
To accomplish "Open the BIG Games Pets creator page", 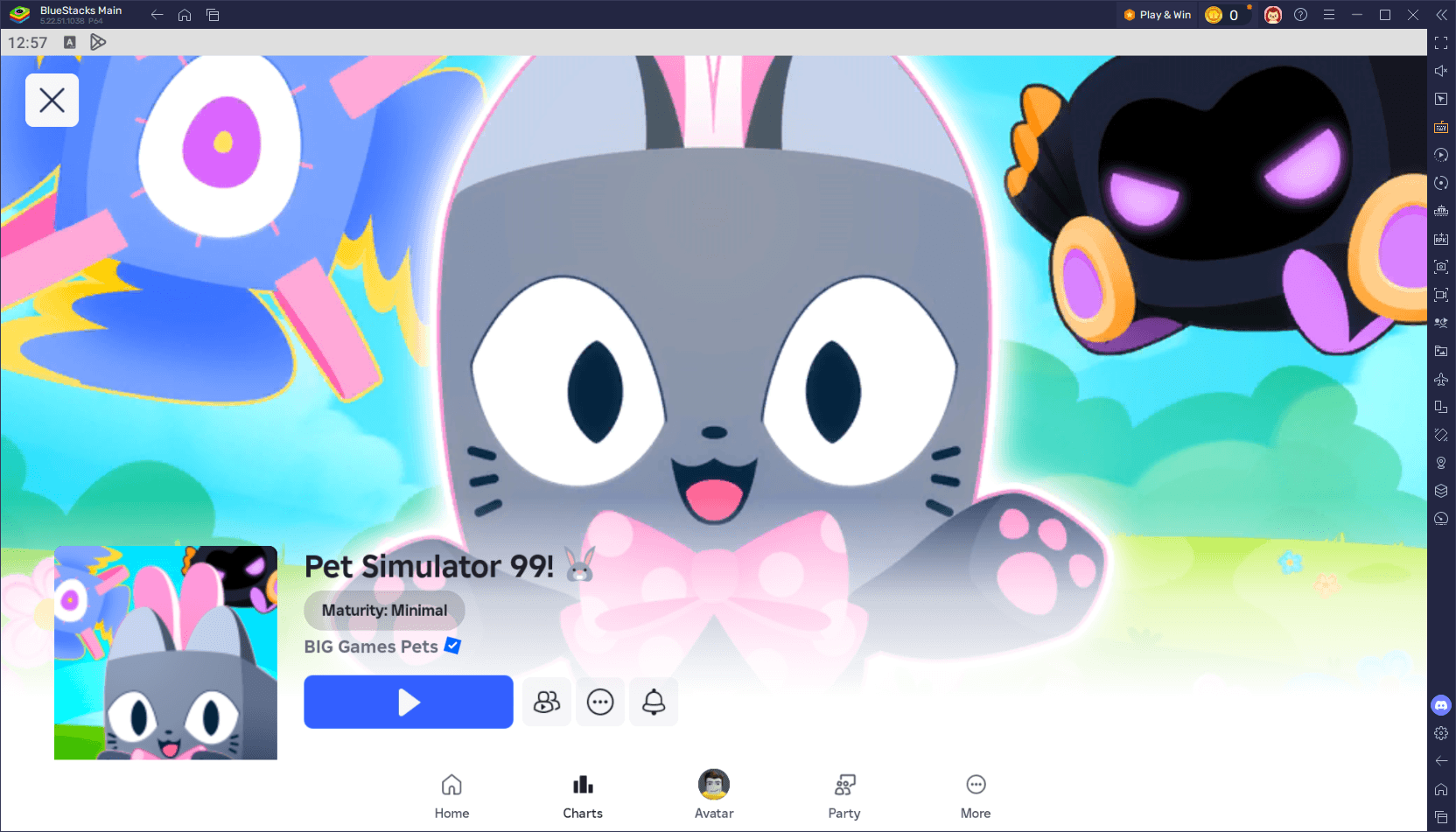I will pyautogui.click(x=371, y=647).
